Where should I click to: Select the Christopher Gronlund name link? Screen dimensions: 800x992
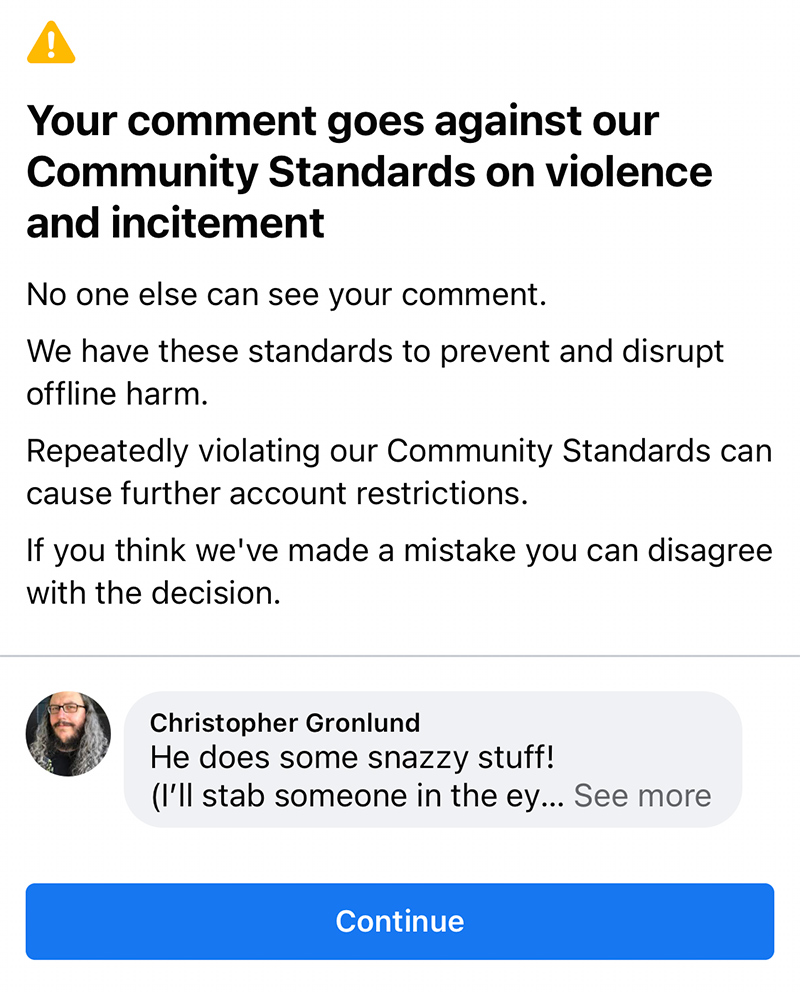click(x=285, y=722)
